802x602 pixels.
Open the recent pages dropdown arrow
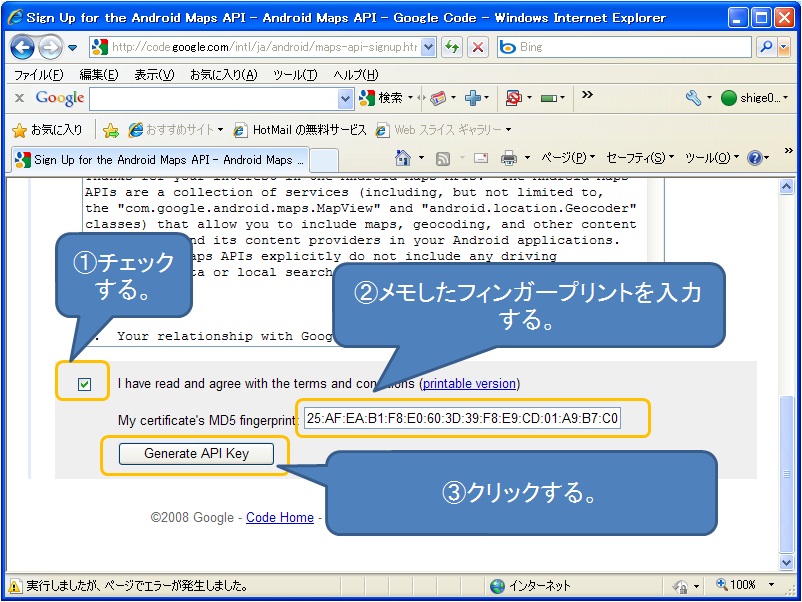(73, 48)
